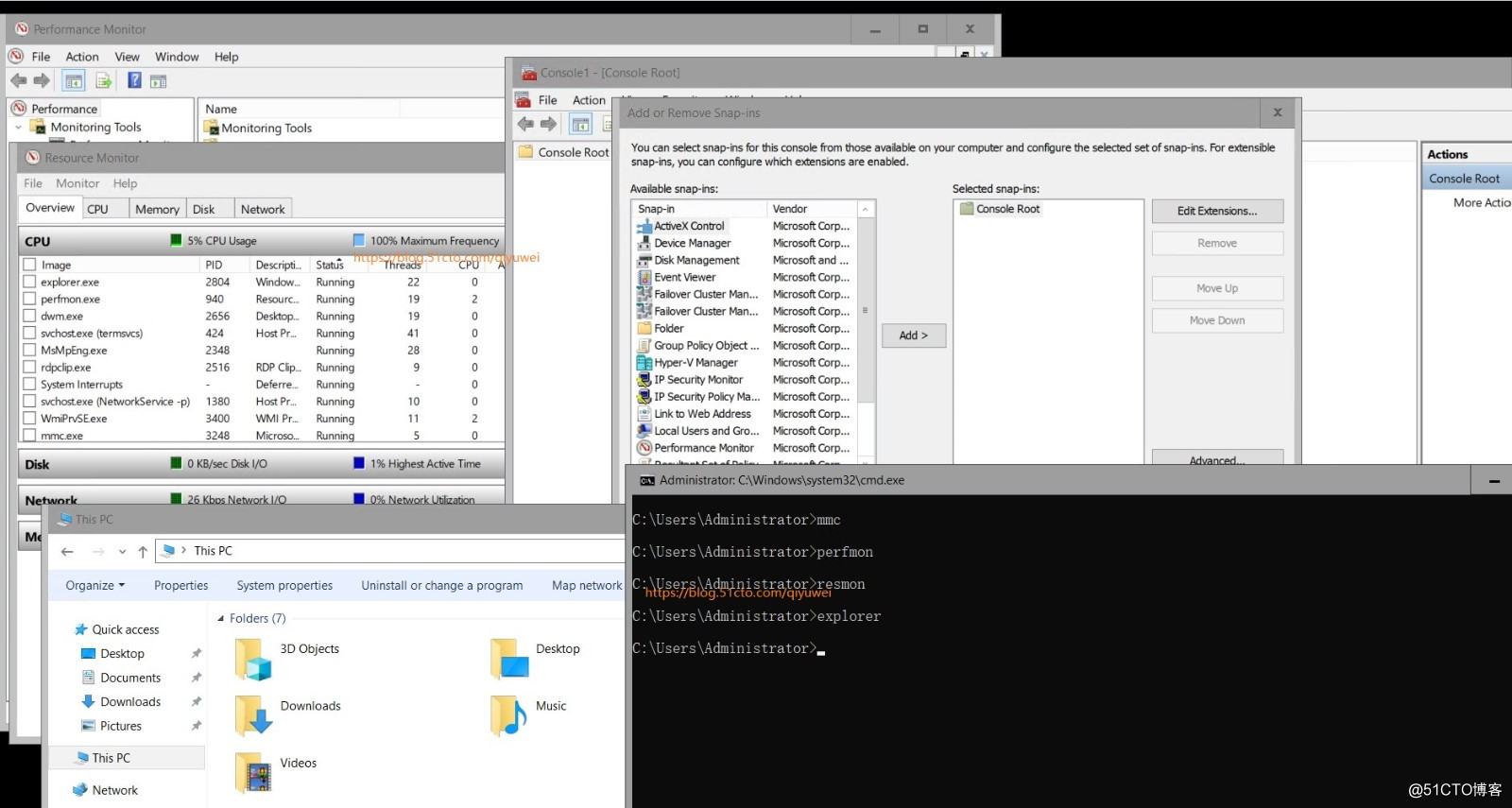The width and height of the screenshot is (1512, 808).
Task: Click back arrow in Console1 toolbar
Action: point(526,124)
